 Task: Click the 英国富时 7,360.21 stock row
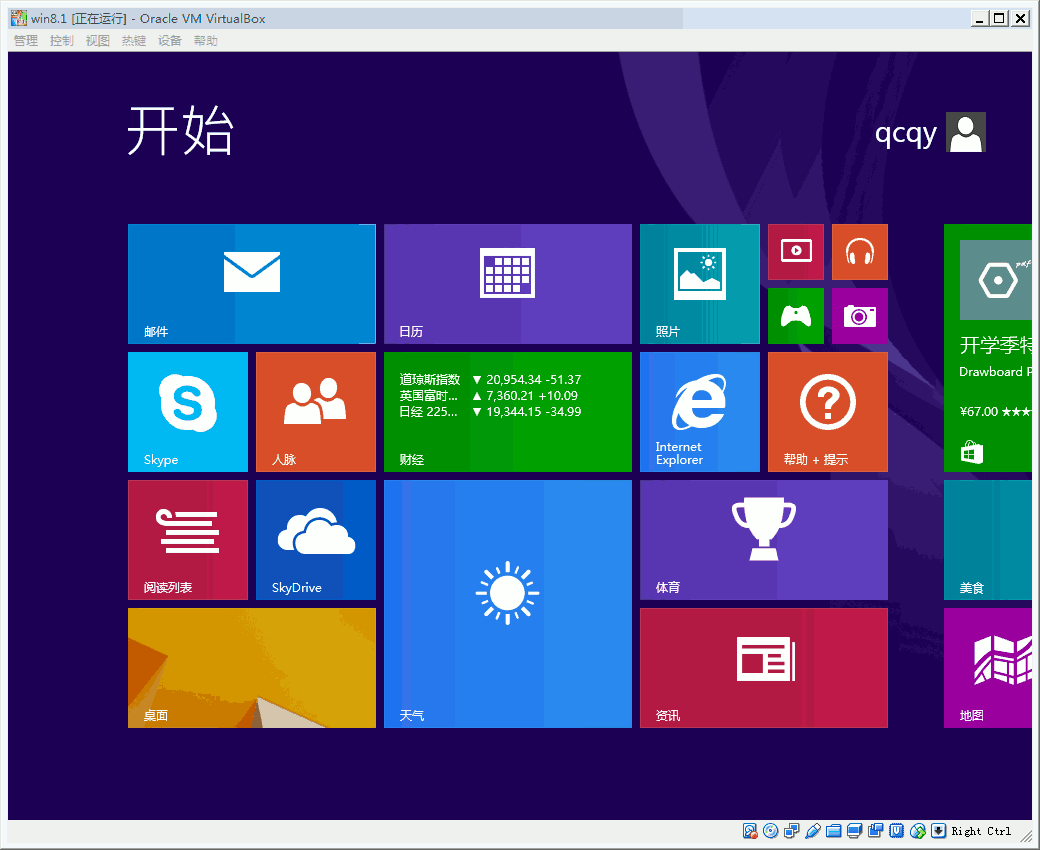click(x=489, y=395)
